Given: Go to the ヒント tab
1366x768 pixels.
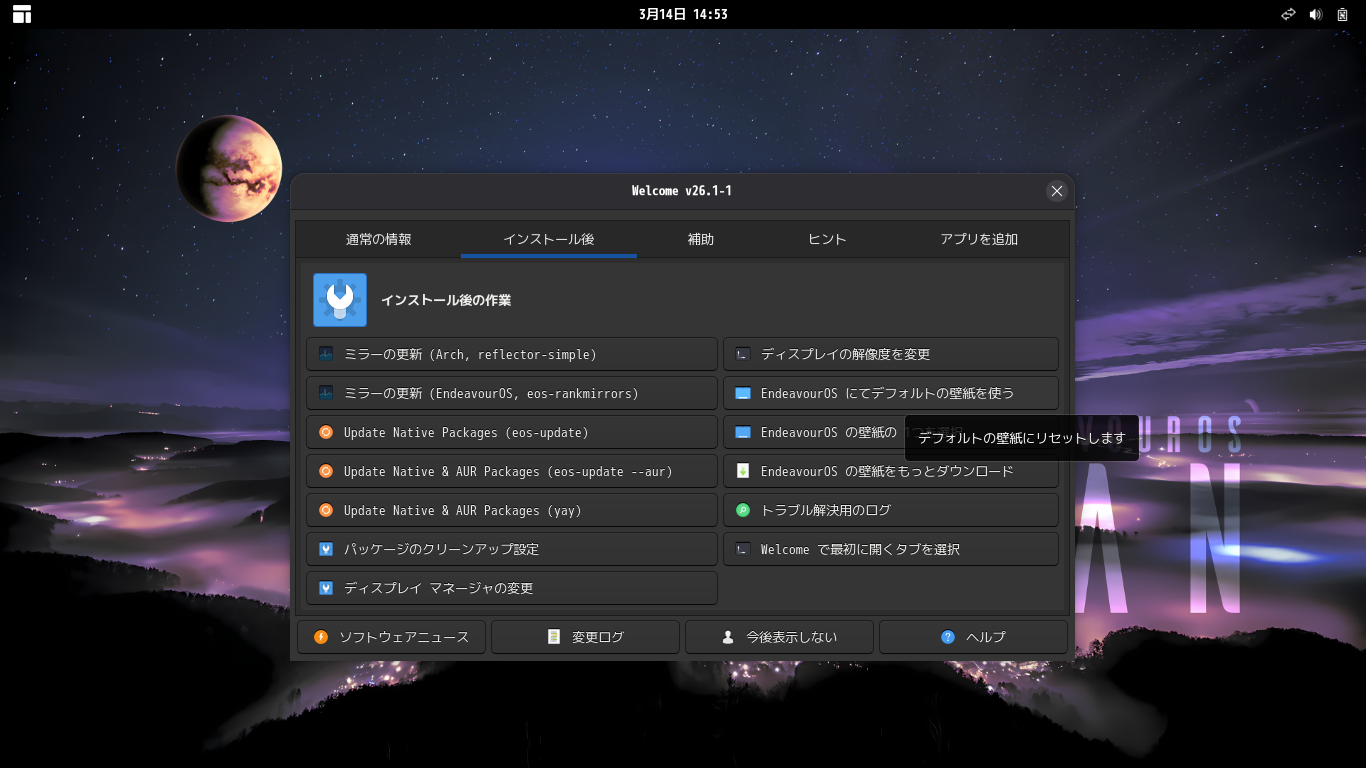Looking at the screenshot, I should point(827,239).
